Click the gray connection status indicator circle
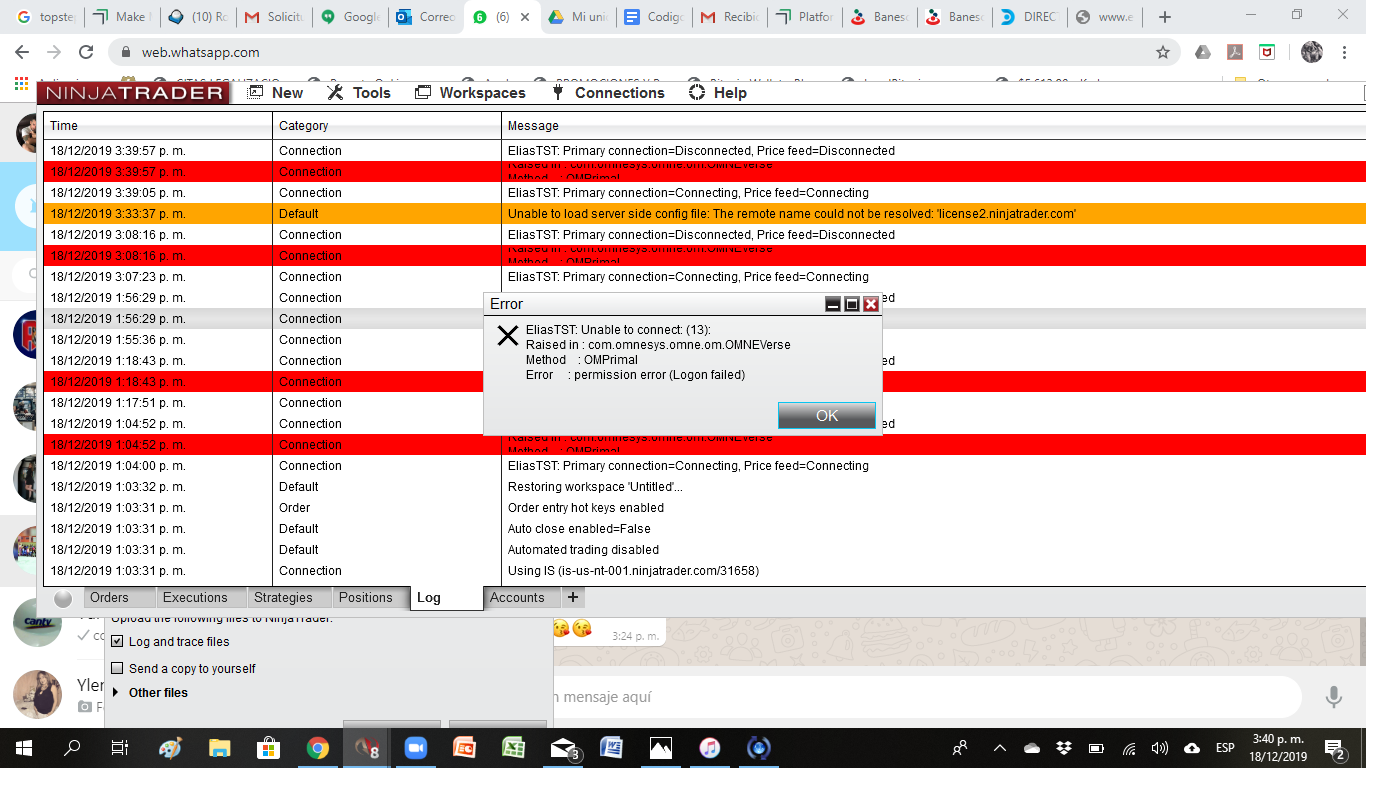 [x=63, y=598]
